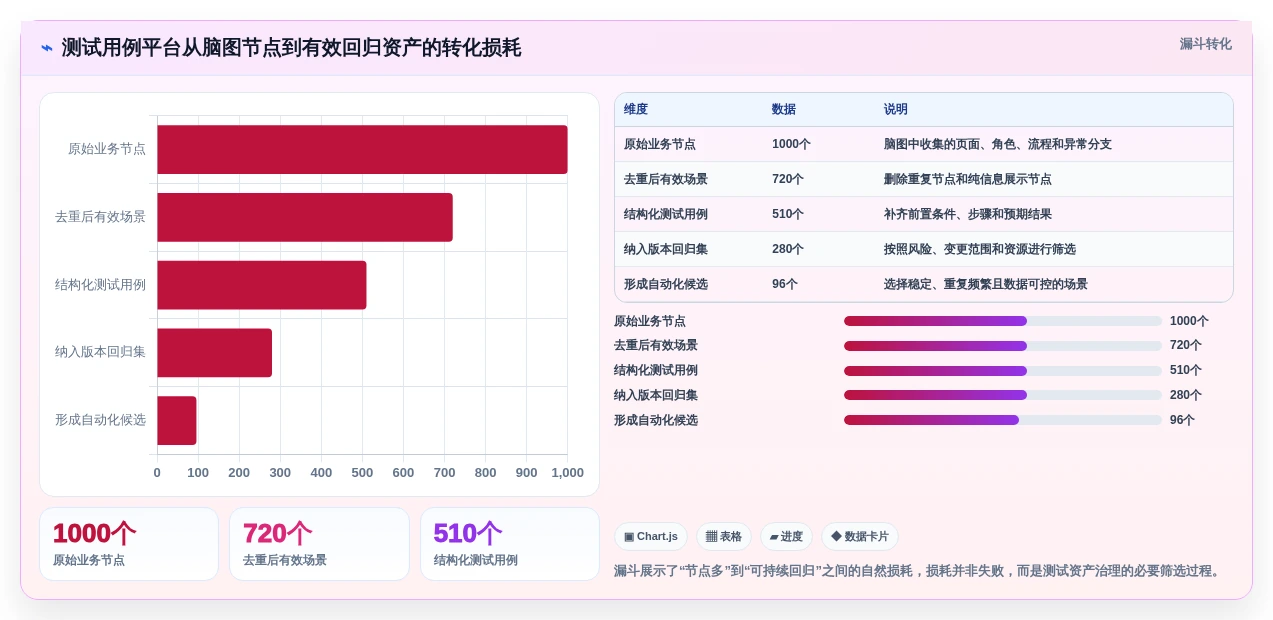The height and width of the screenshot is (620, 1273).
Task: Click the chart axis label 原始业务节点
Action: (x=107, y=149)
